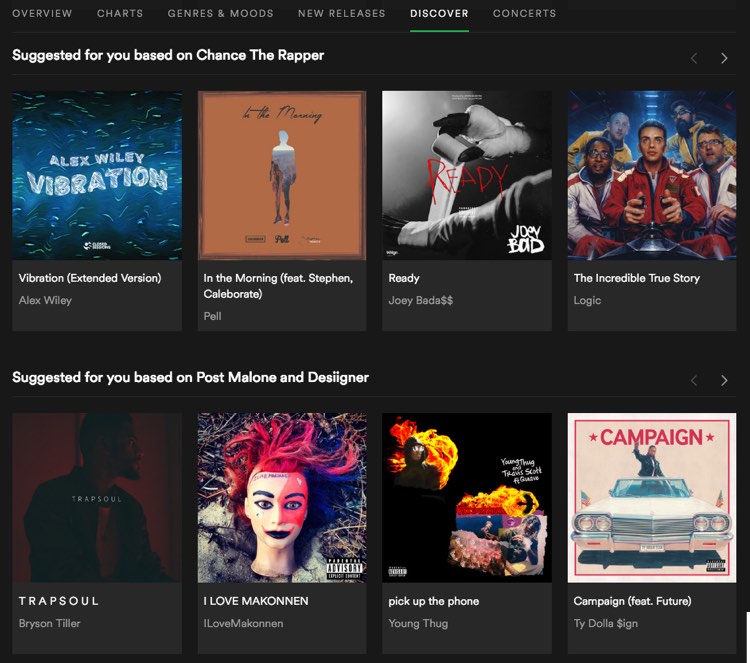Open artist Bryson Tiller
This screenshot has height=663, width=750.
tap(49, 623)
